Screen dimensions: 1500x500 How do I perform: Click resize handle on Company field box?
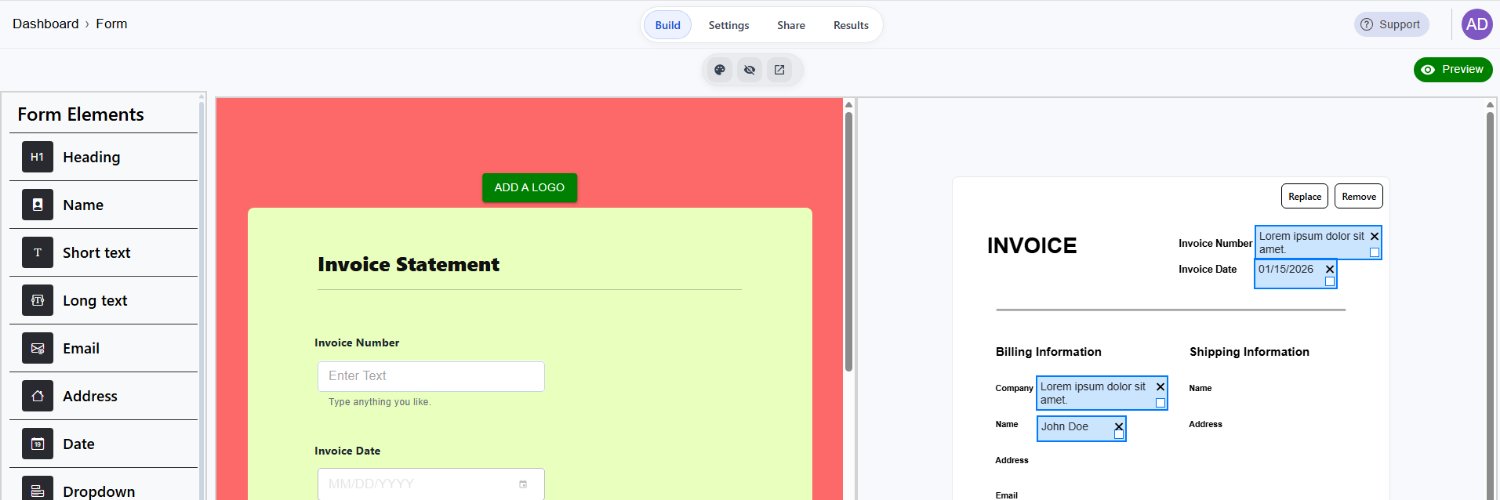1160,403
